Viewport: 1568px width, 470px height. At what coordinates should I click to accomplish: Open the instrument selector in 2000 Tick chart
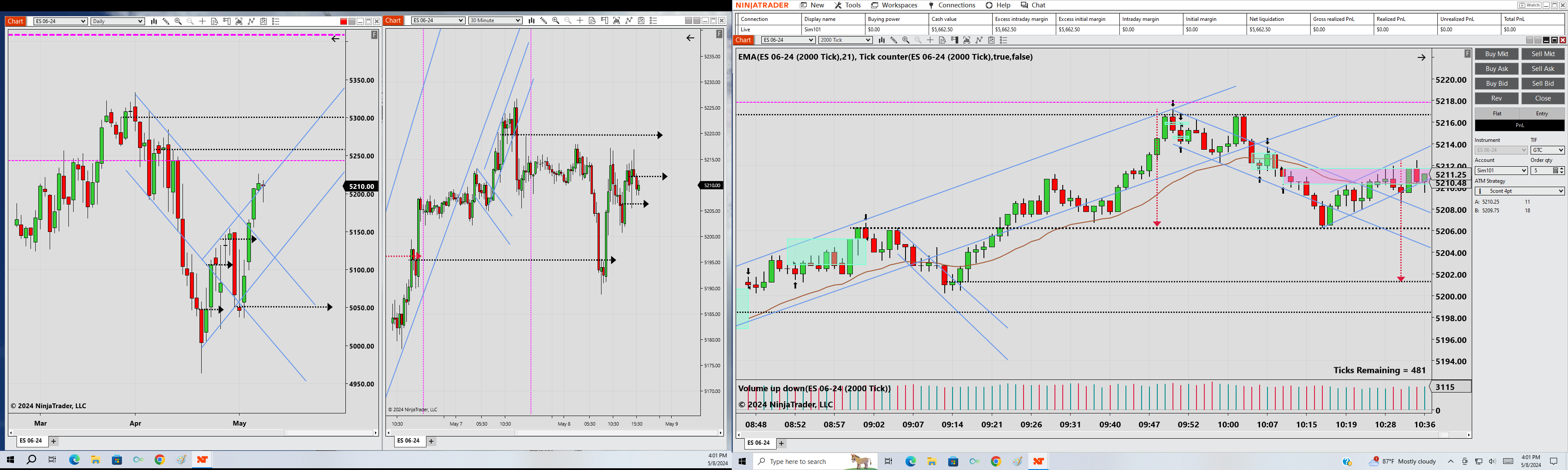788,40
